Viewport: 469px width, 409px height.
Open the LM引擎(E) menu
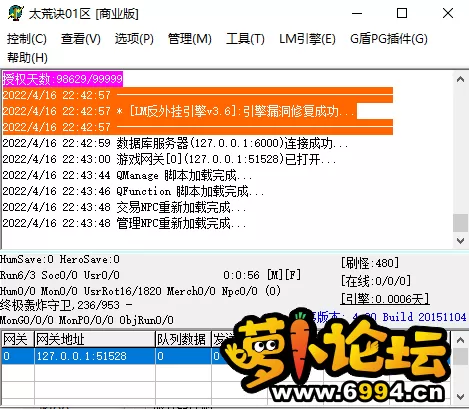(307, 39)
